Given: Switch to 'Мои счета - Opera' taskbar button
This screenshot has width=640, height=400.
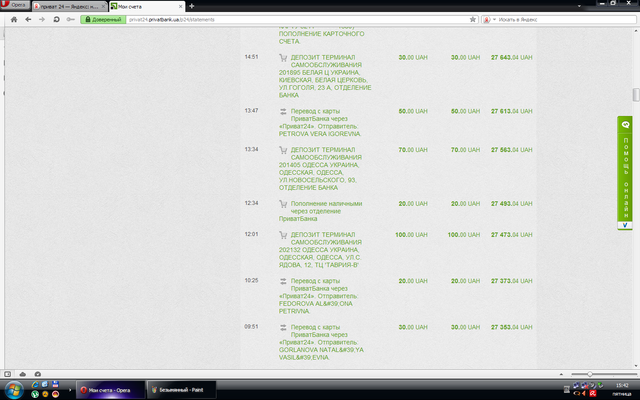Looking at the screenshot, I should coord(111,390).
